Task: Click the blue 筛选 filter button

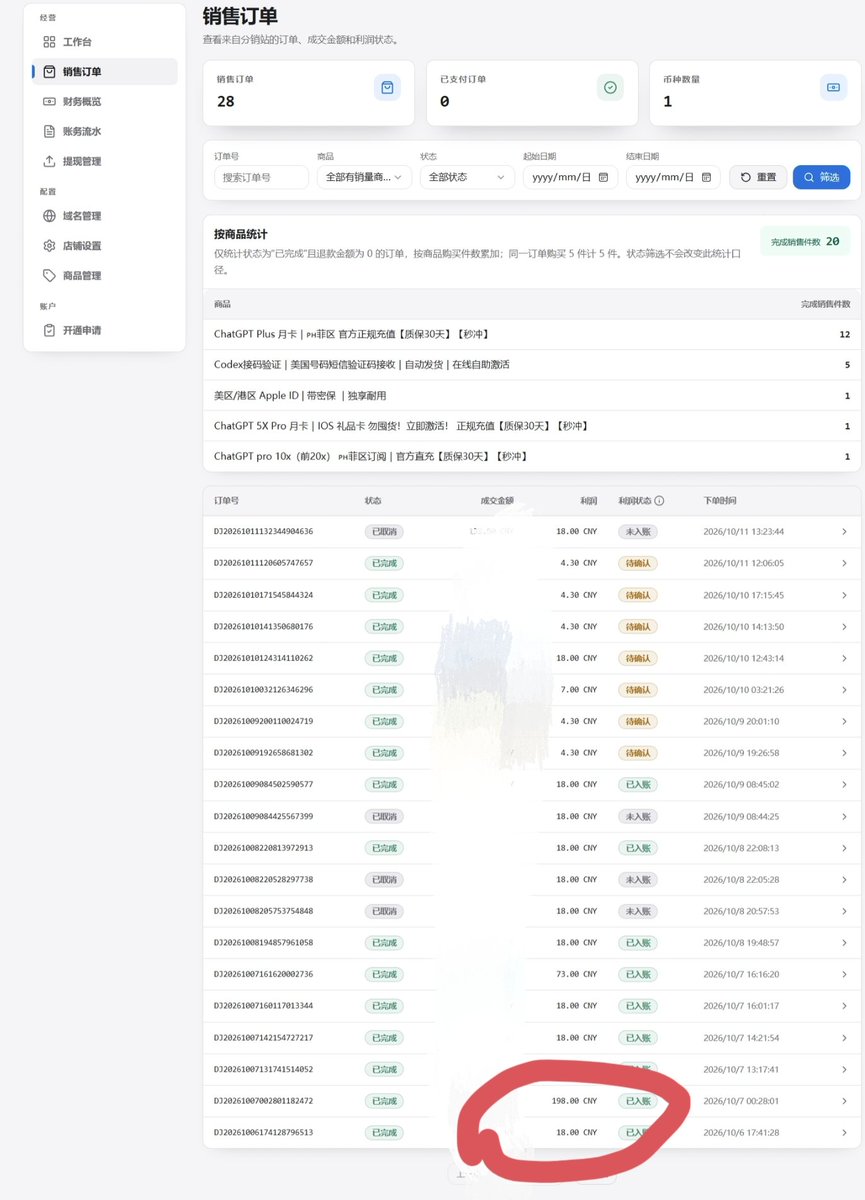Action: (x=822, y=177)
